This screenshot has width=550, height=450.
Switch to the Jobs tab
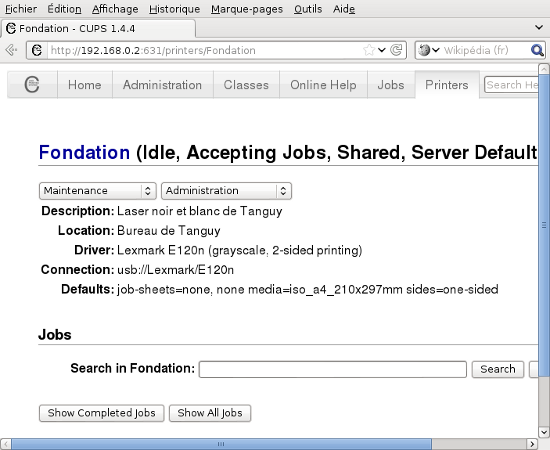click(x=391, y=85)
